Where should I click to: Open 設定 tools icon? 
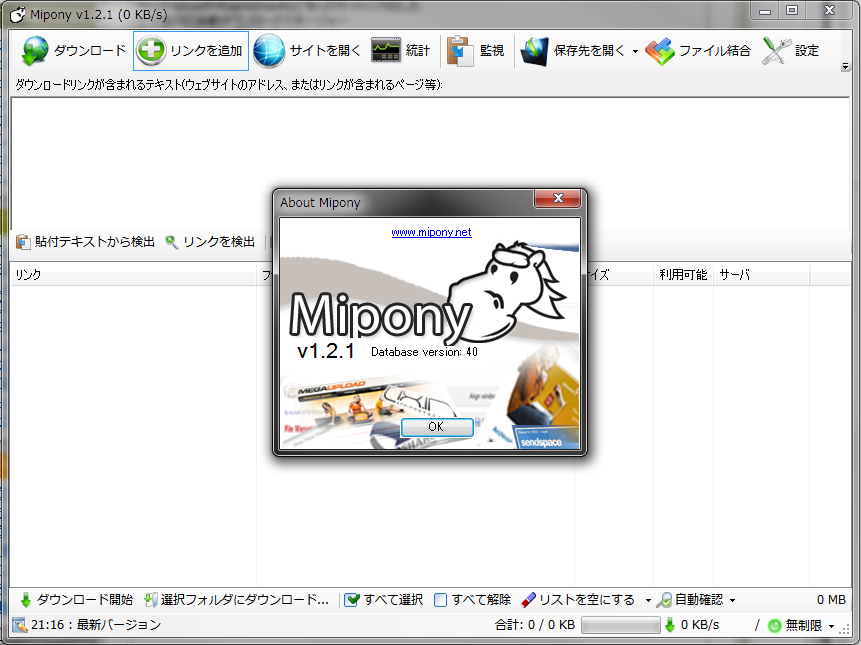click(x=776, y=51)
